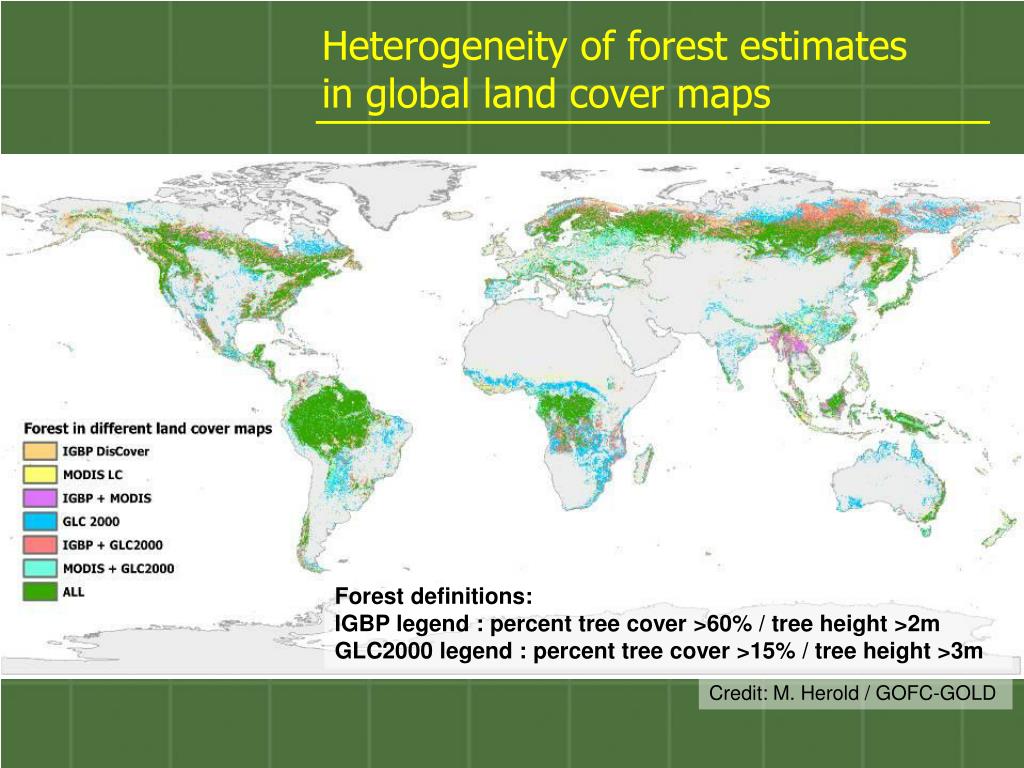Select the 'GLC 2000' legend label
Screen dimensions: 1024x768
coord(91,521)
